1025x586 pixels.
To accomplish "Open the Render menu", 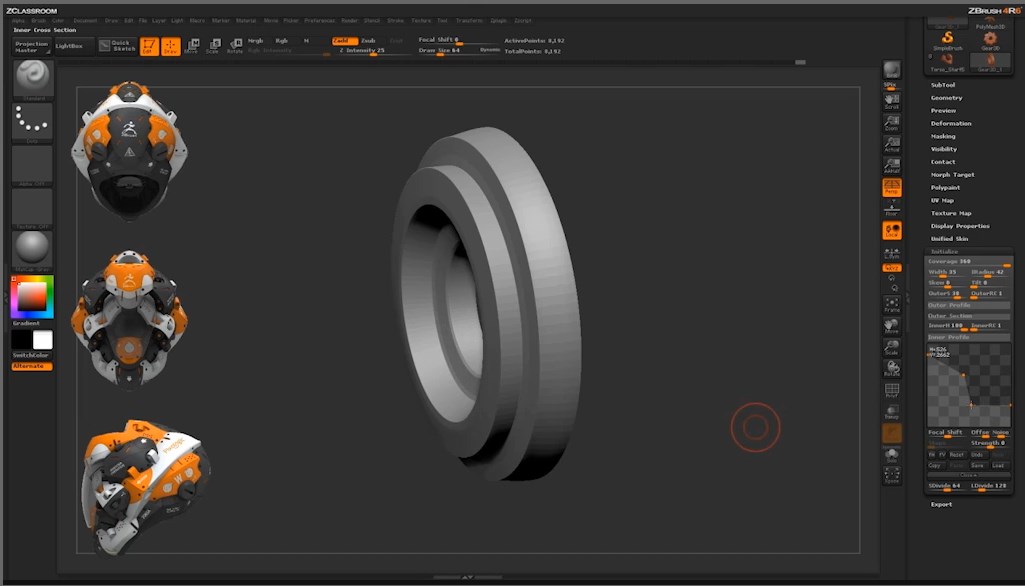I will click(350, 21).
